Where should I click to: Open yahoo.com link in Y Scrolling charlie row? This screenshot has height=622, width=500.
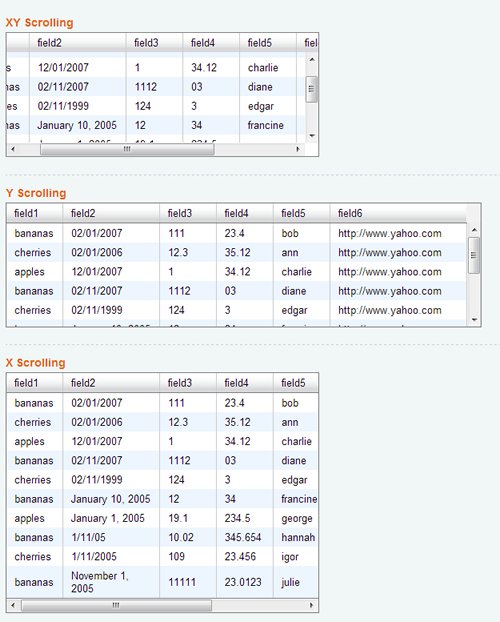click(390, 272)
